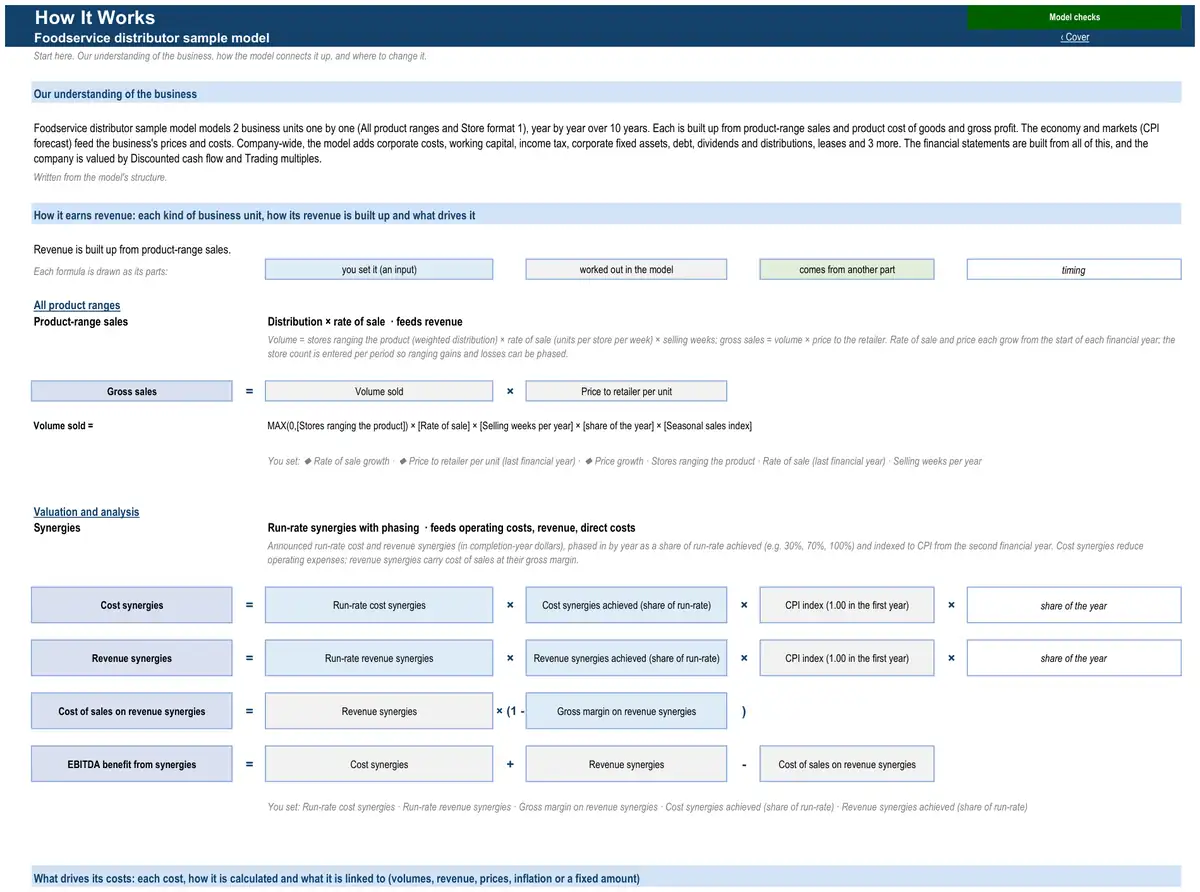Click the MAX(0,[Stores ranging the product]) formula text

pyautogui.click(x=510, y=426)
